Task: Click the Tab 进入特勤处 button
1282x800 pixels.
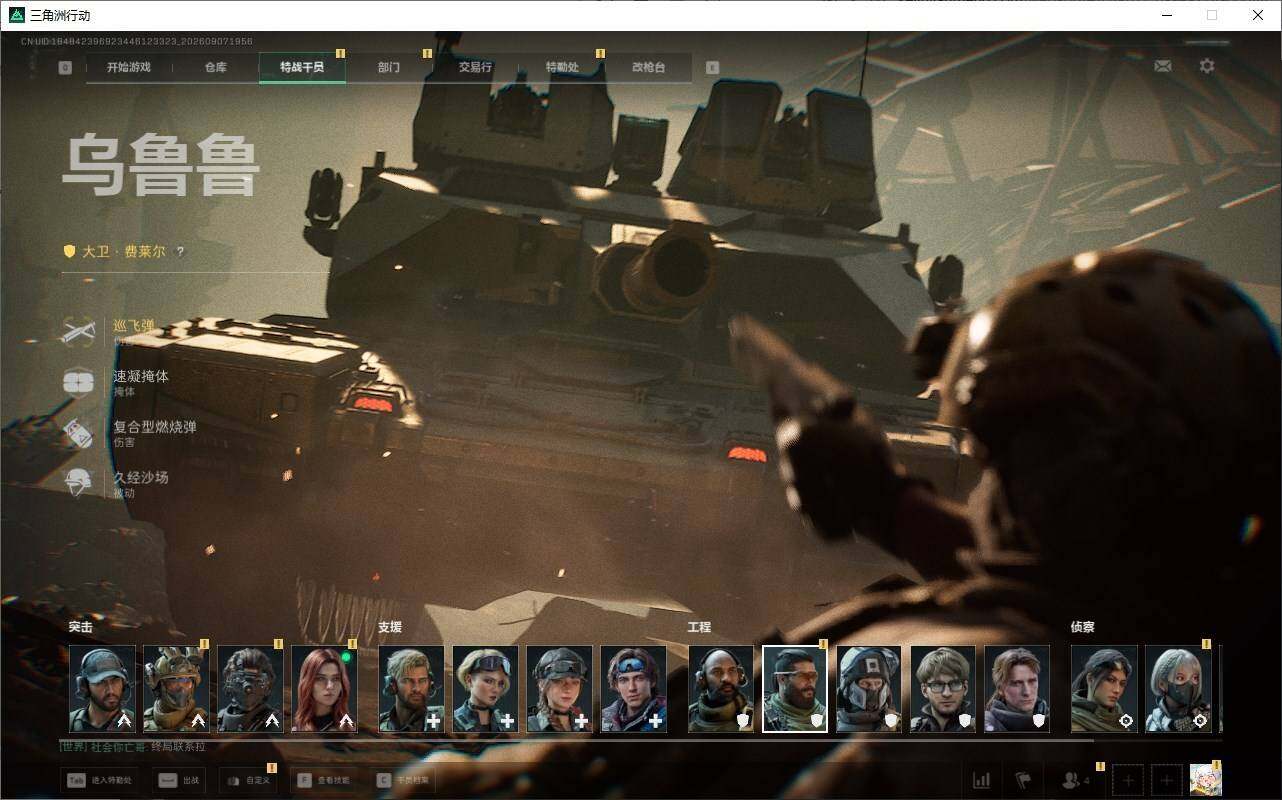Action: (99, 780)
